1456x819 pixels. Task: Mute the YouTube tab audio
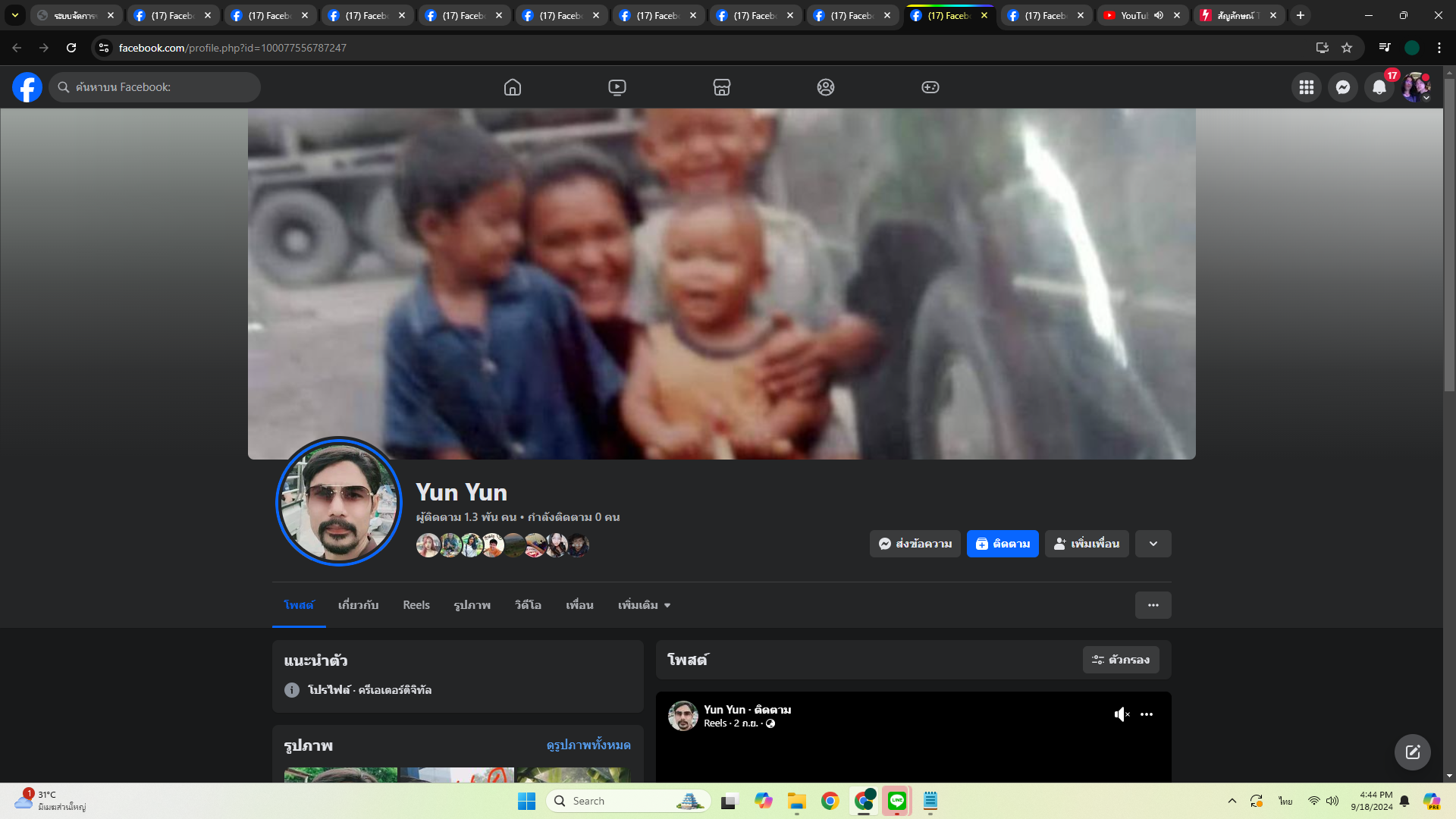1159,15
